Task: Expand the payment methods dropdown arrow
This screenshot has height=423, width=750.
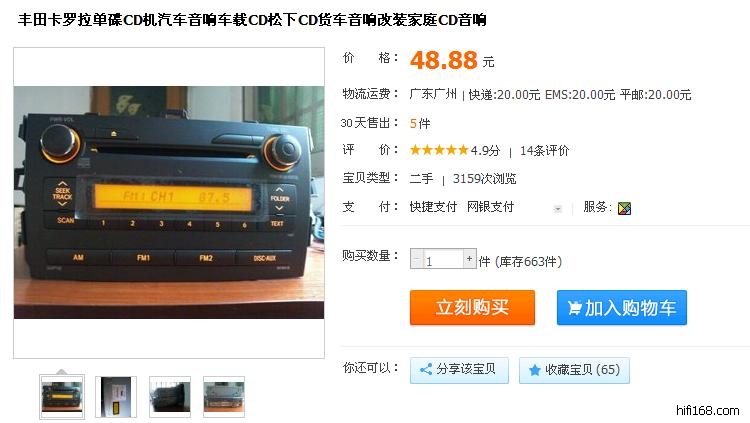Action: click(x=557, y=209)
